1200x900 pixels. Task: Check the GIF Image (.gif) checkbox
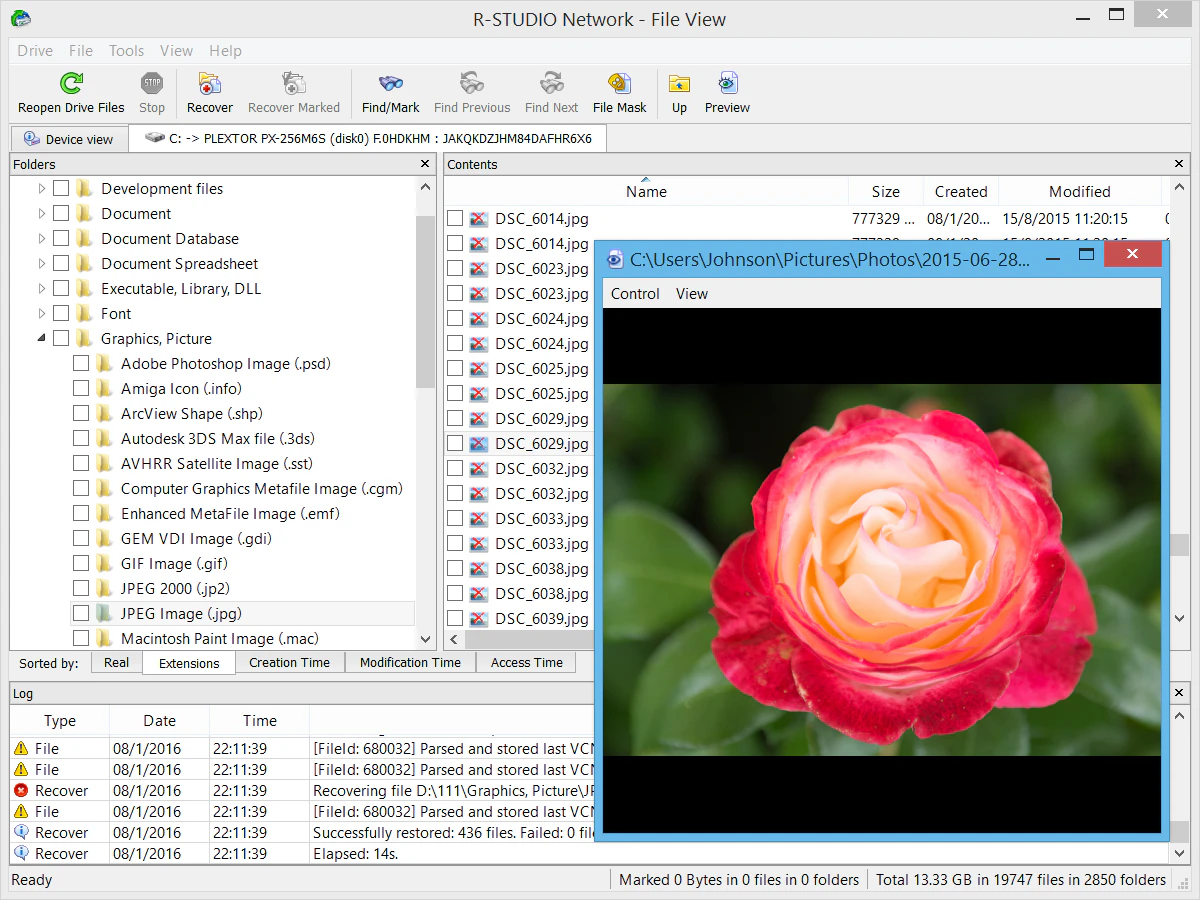81,563
